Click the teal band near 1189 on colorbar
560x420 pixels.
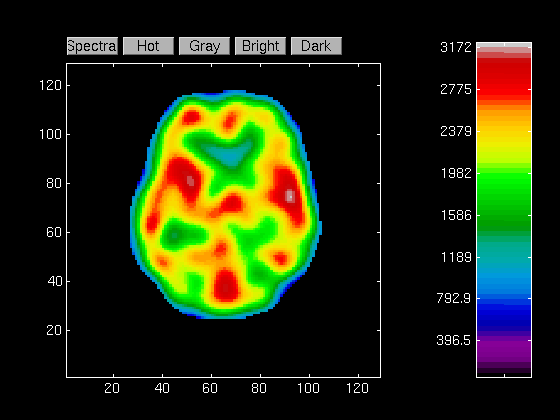[504, 255]
